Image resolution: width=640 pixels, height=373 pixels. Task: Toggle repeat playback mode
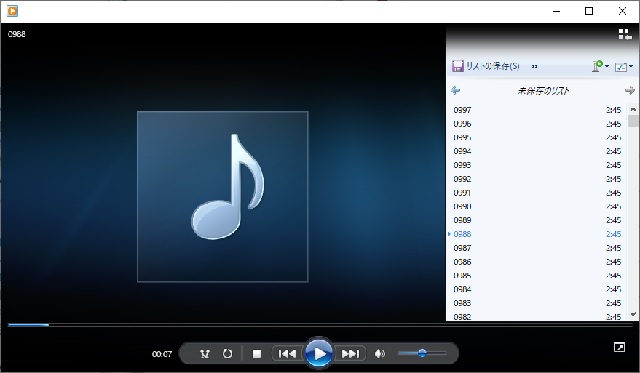(227, 353)
